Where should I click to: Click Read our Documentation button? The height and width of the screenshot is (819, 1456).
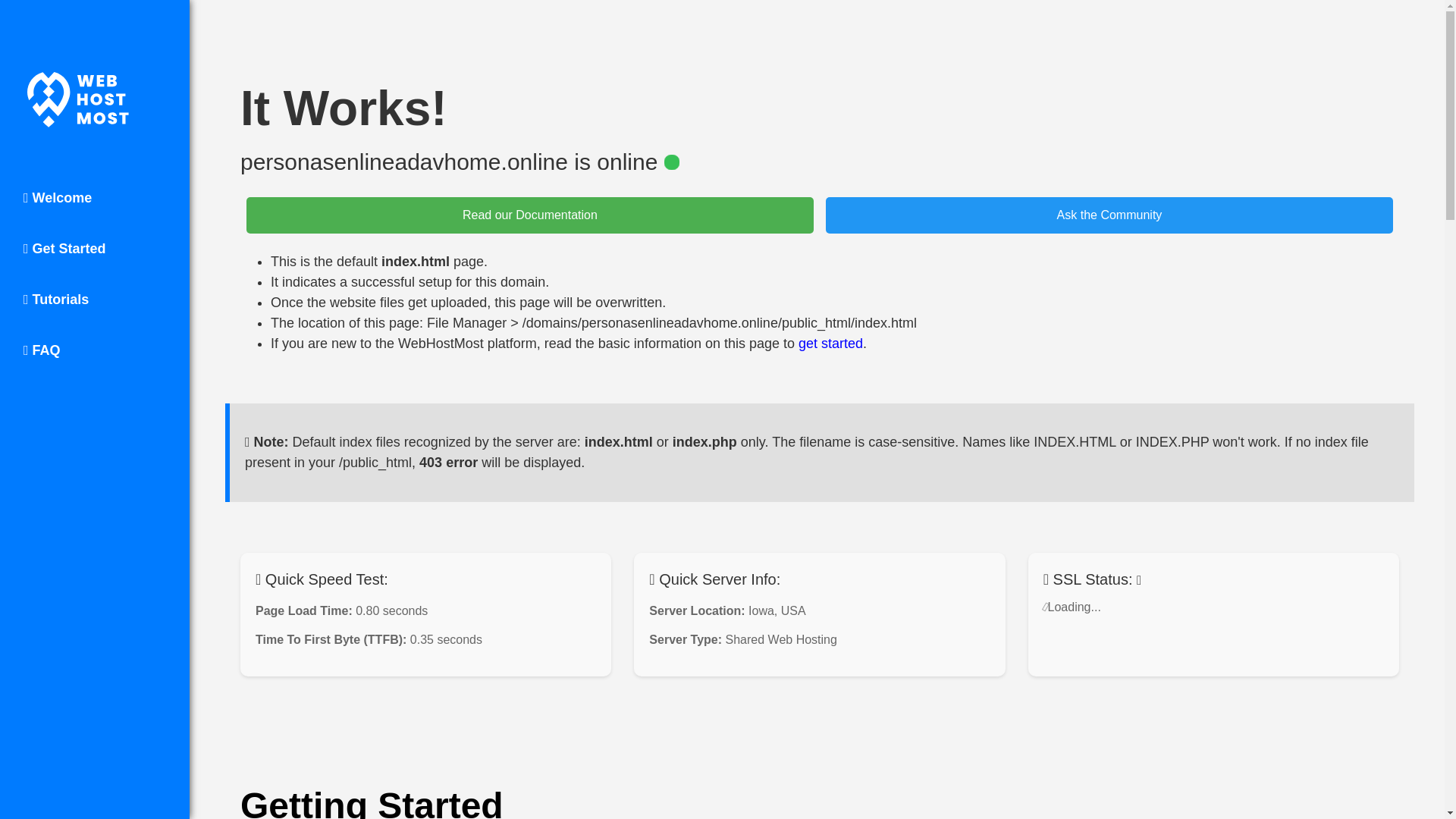[x=529, y=215]
